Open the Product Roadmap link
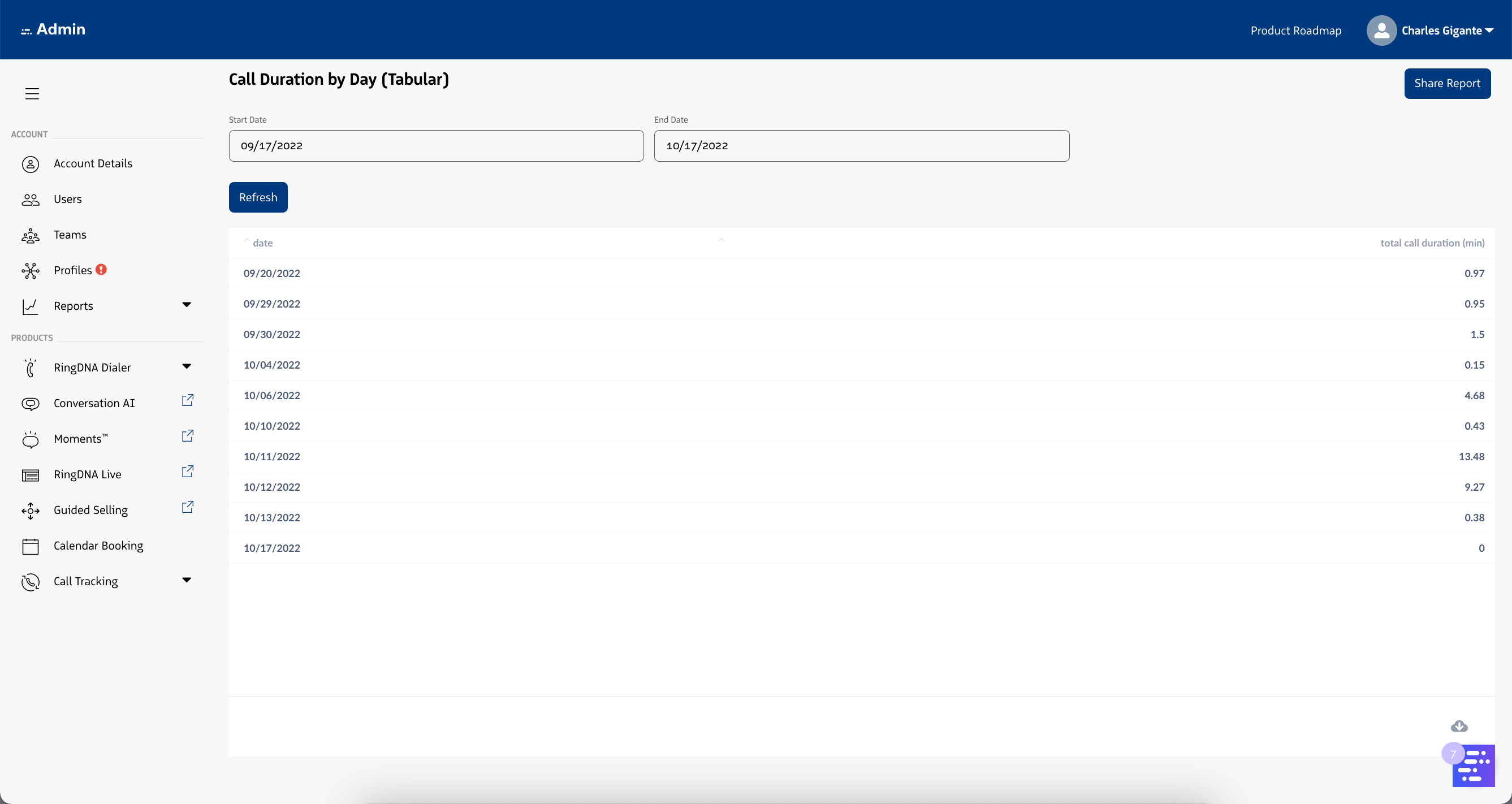Image resolution: width=1512 pixels, height=804 pixels. click(1295, 31)
